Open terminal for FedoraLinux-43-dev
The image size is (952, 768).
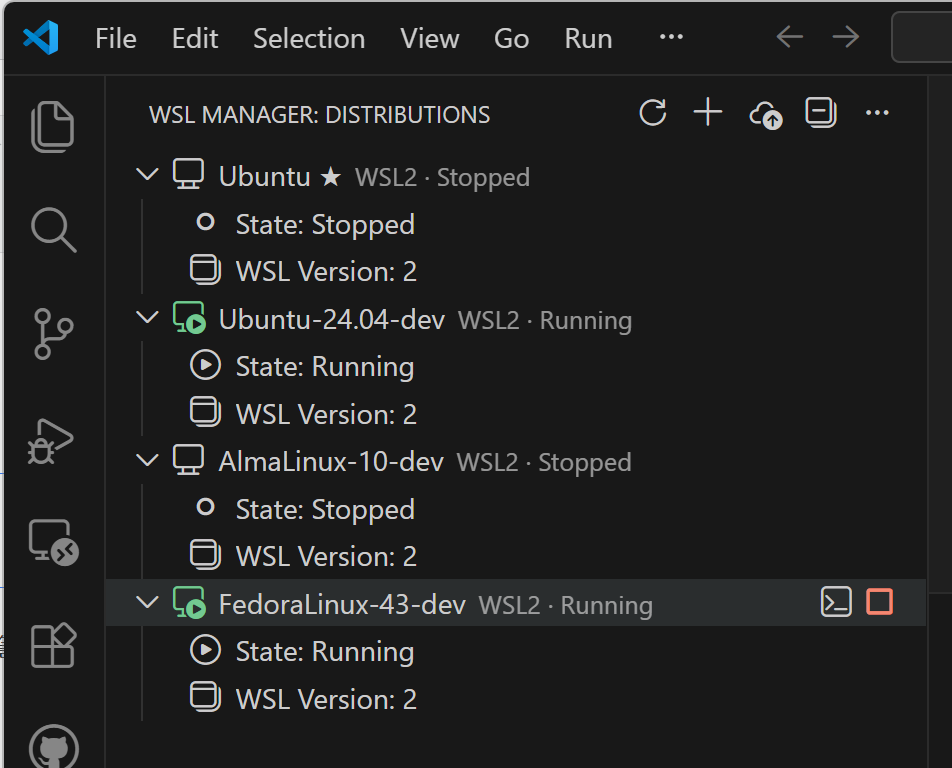(x=836, y=602)
